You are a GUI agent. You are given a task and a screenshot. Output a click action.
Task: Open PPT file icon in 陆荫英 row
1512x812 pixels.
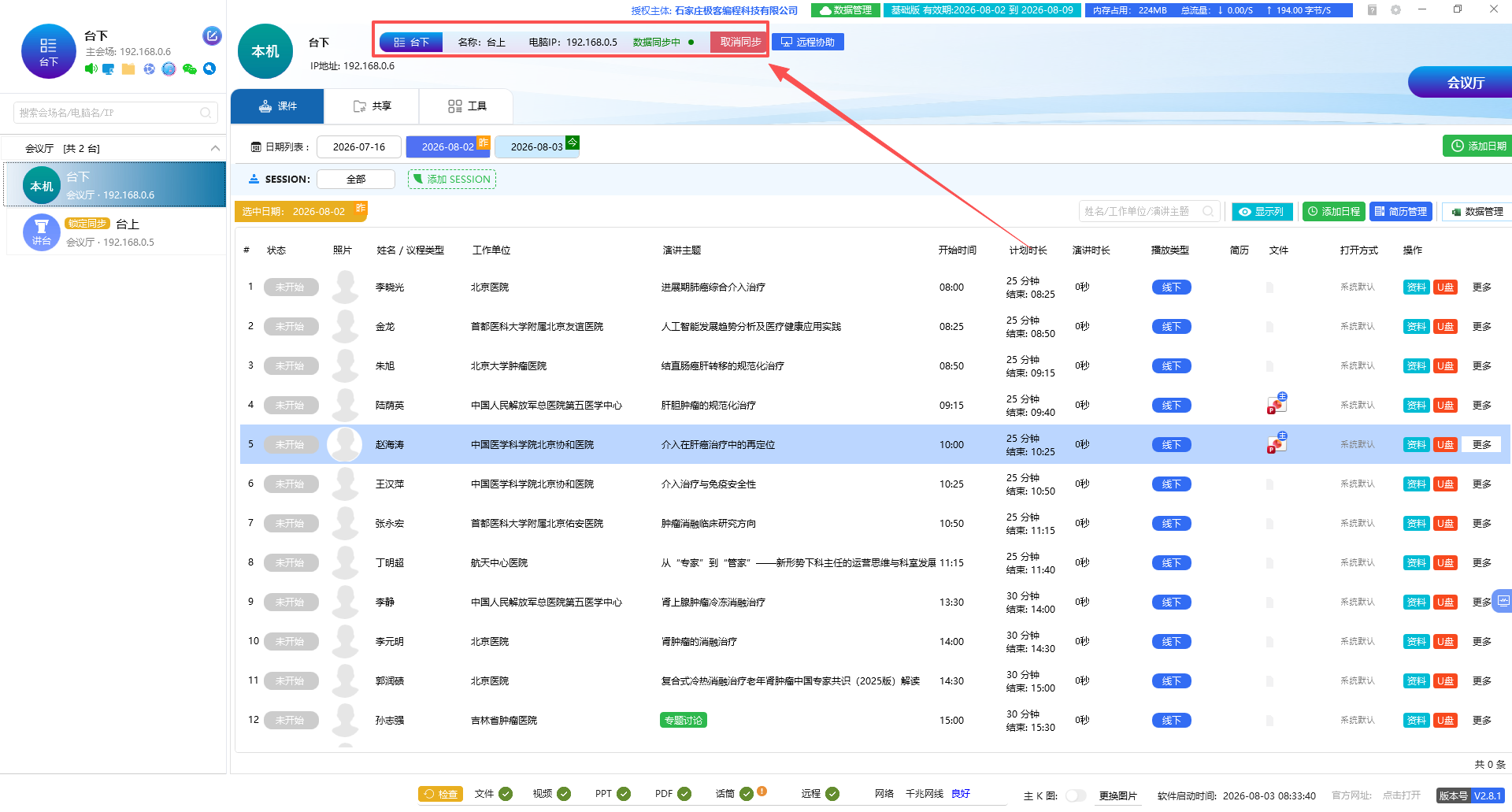1277,404
